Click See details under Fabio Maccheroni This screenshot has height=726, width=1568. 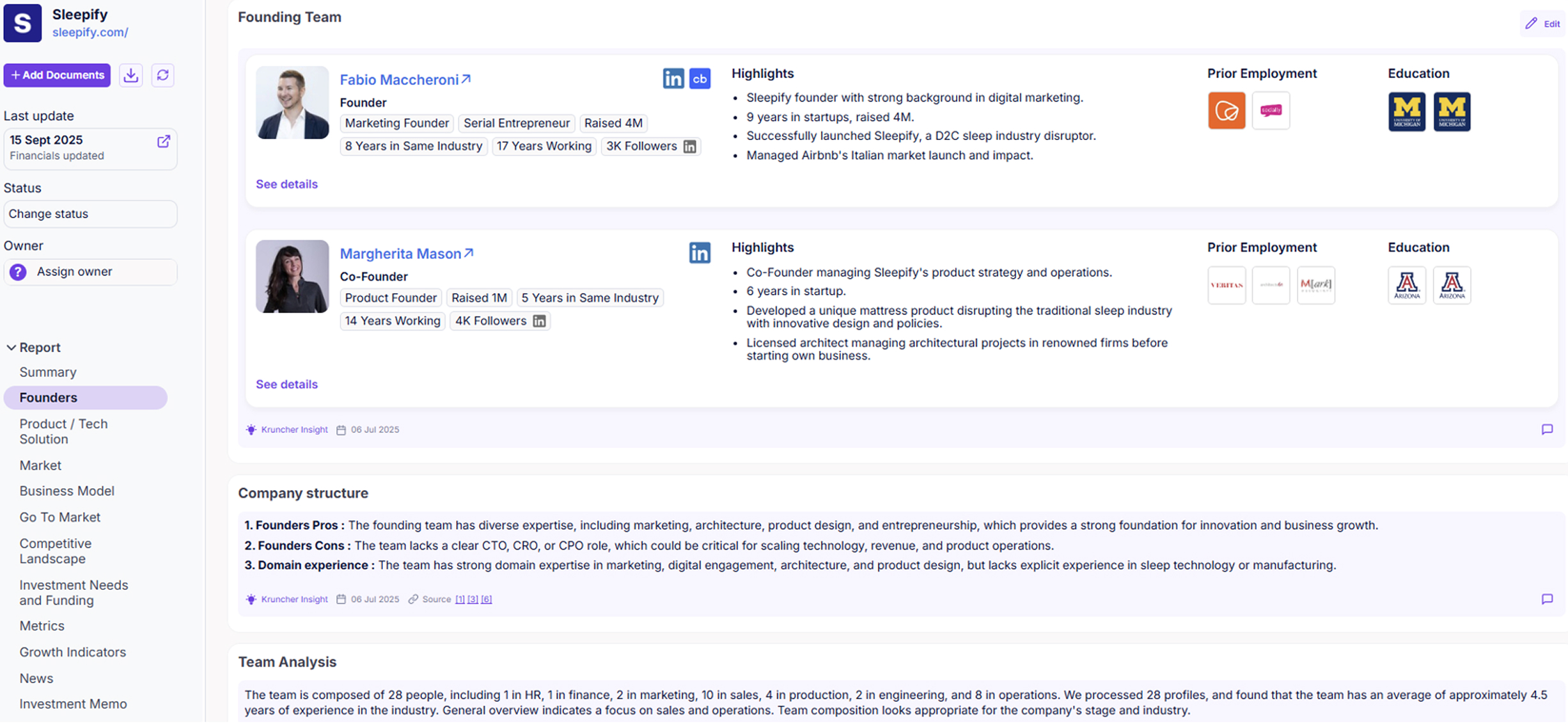pos(286,184)
